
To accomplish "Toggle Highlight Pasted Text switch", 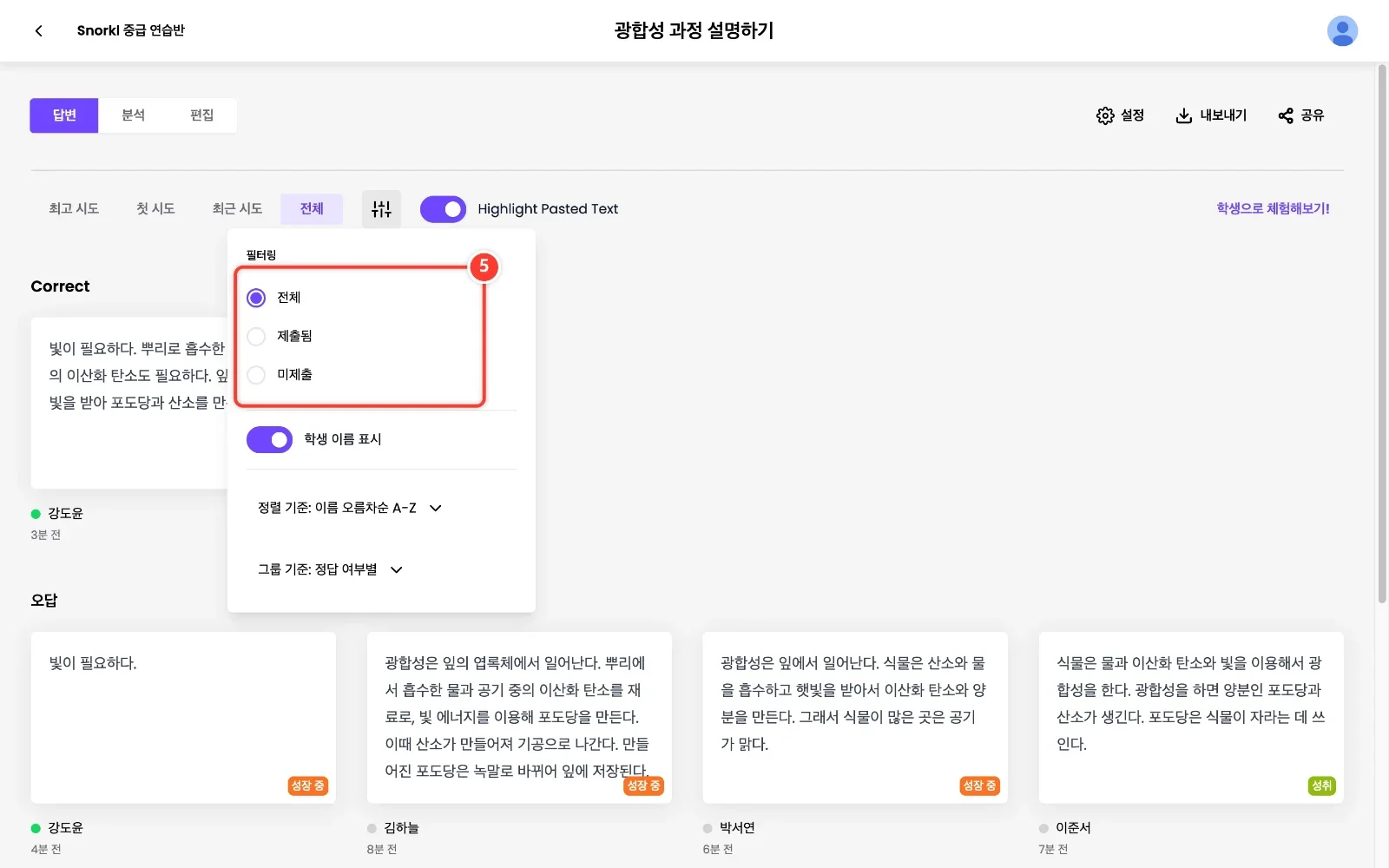I will pos(443,209).
